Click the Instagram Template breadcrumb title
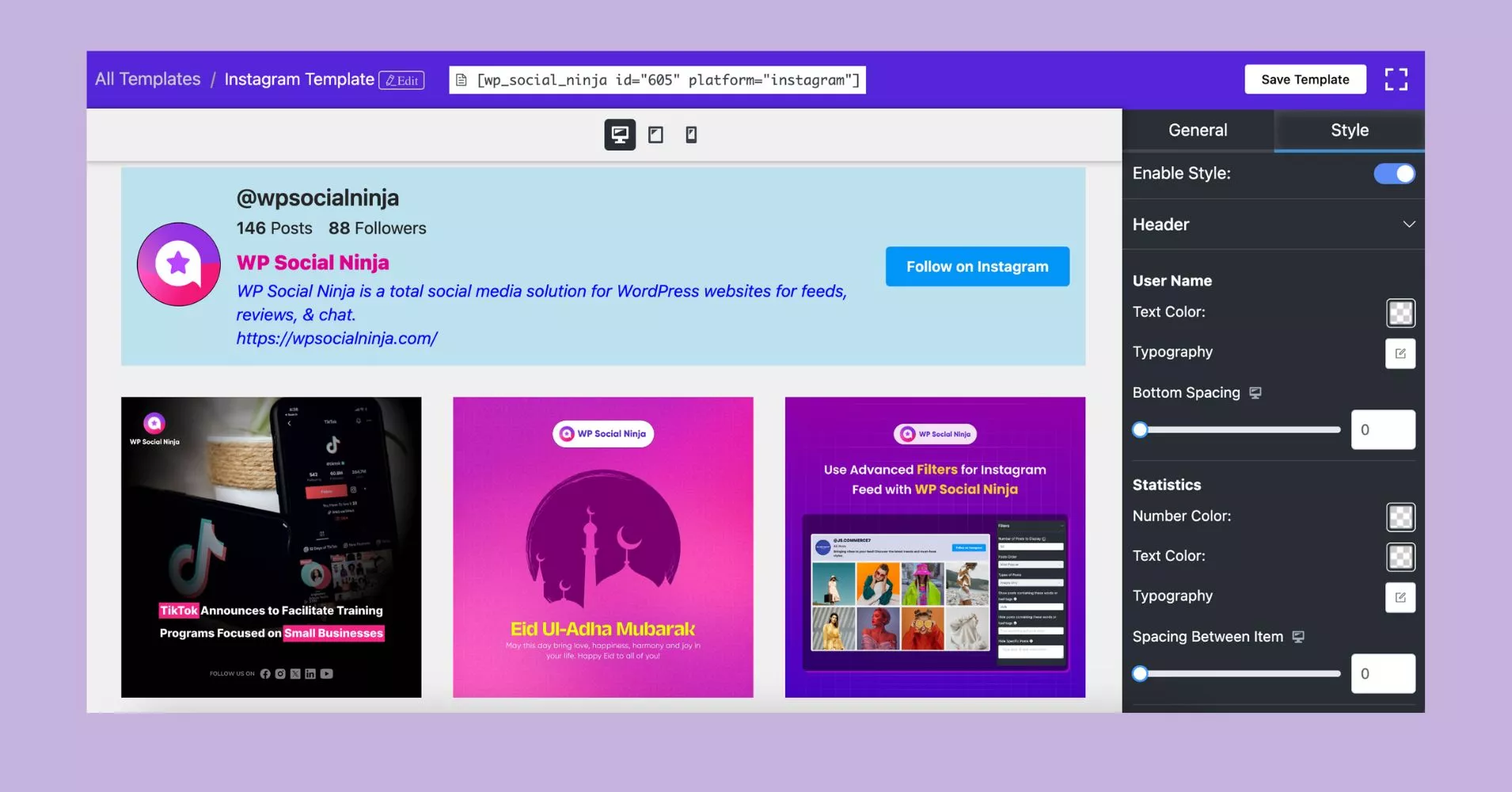 pos(298,79)
